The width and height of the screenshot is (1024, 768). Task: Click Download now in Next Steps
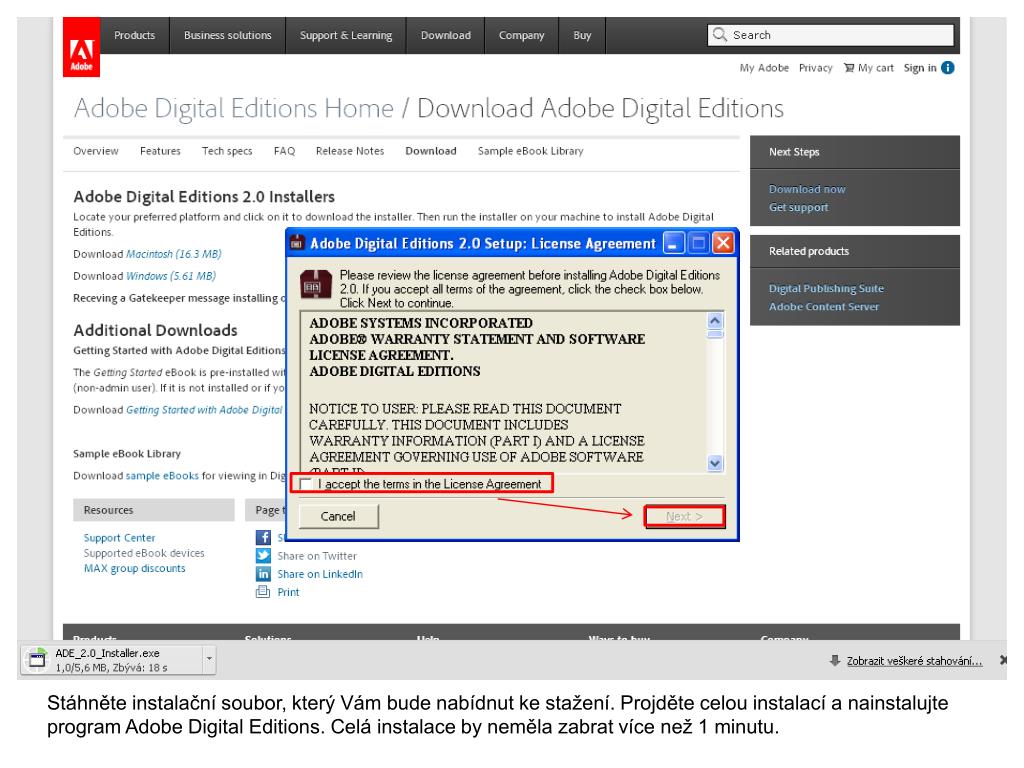pyautogui.click(x=807, y=189)
